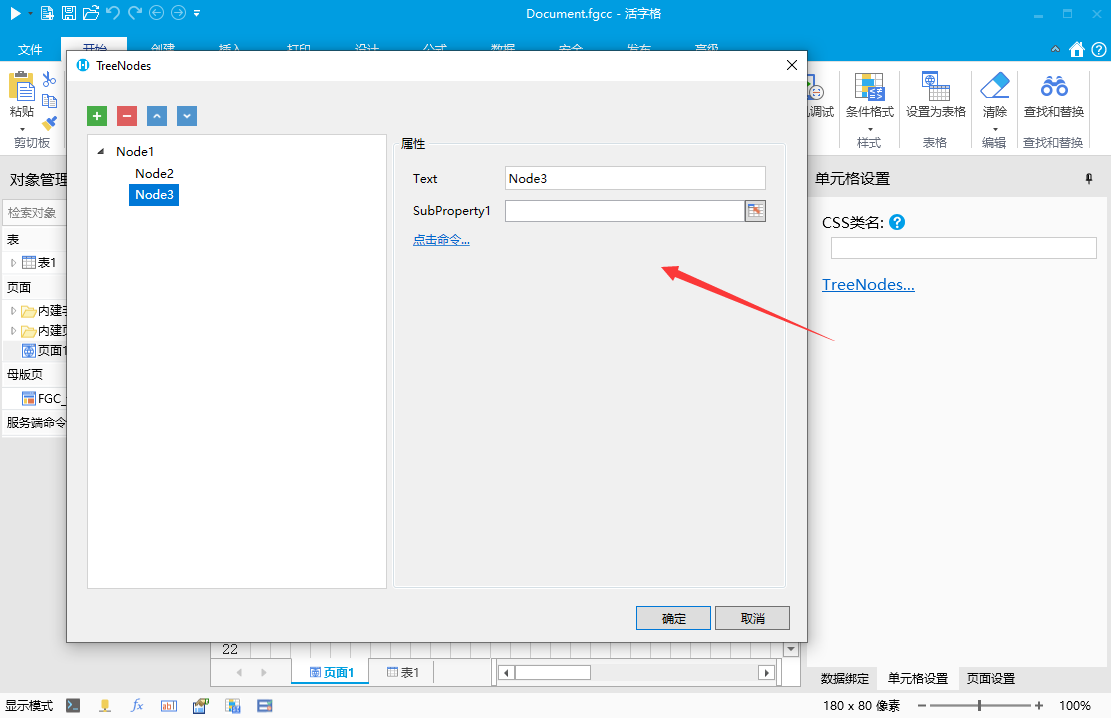Expand the first 内建 folder in pages
The image size is (1111, 718).
click(x=13, y=310)
